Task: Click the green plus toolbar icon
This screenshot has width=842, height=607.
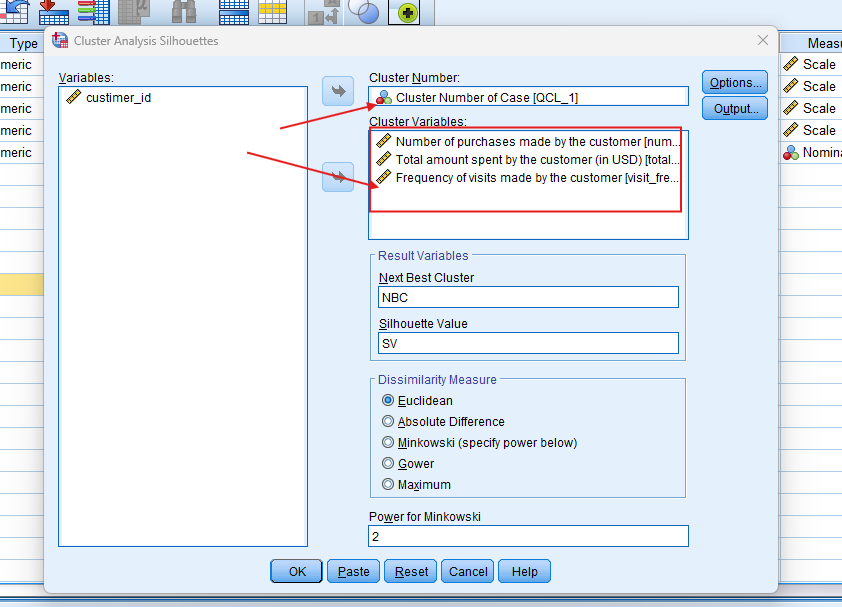Action: (x=409, y=13)
